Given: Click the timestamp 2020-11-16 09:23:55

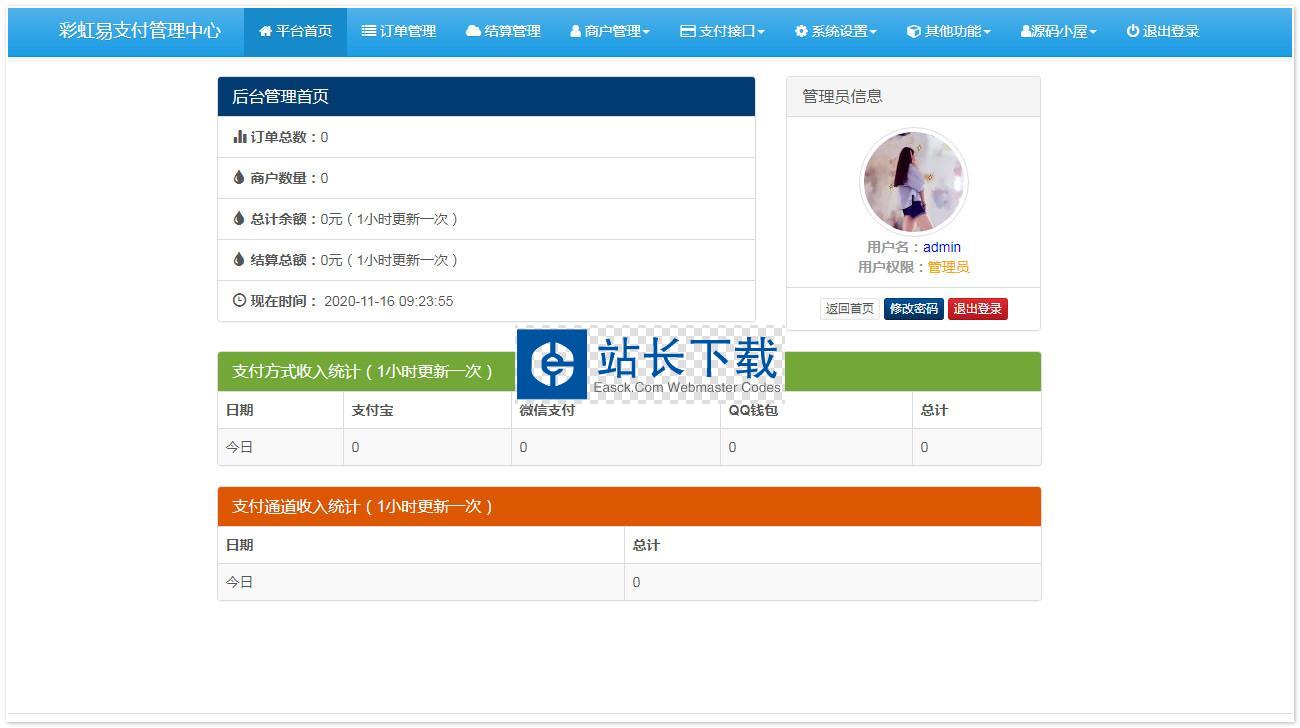Looking at the screenshot, I should [388, 301].
